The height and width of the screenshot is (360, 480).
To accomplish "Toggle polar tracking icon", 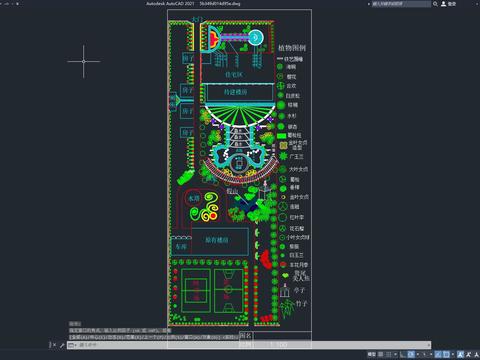I will pyautogui.click(x=411, y=354).
